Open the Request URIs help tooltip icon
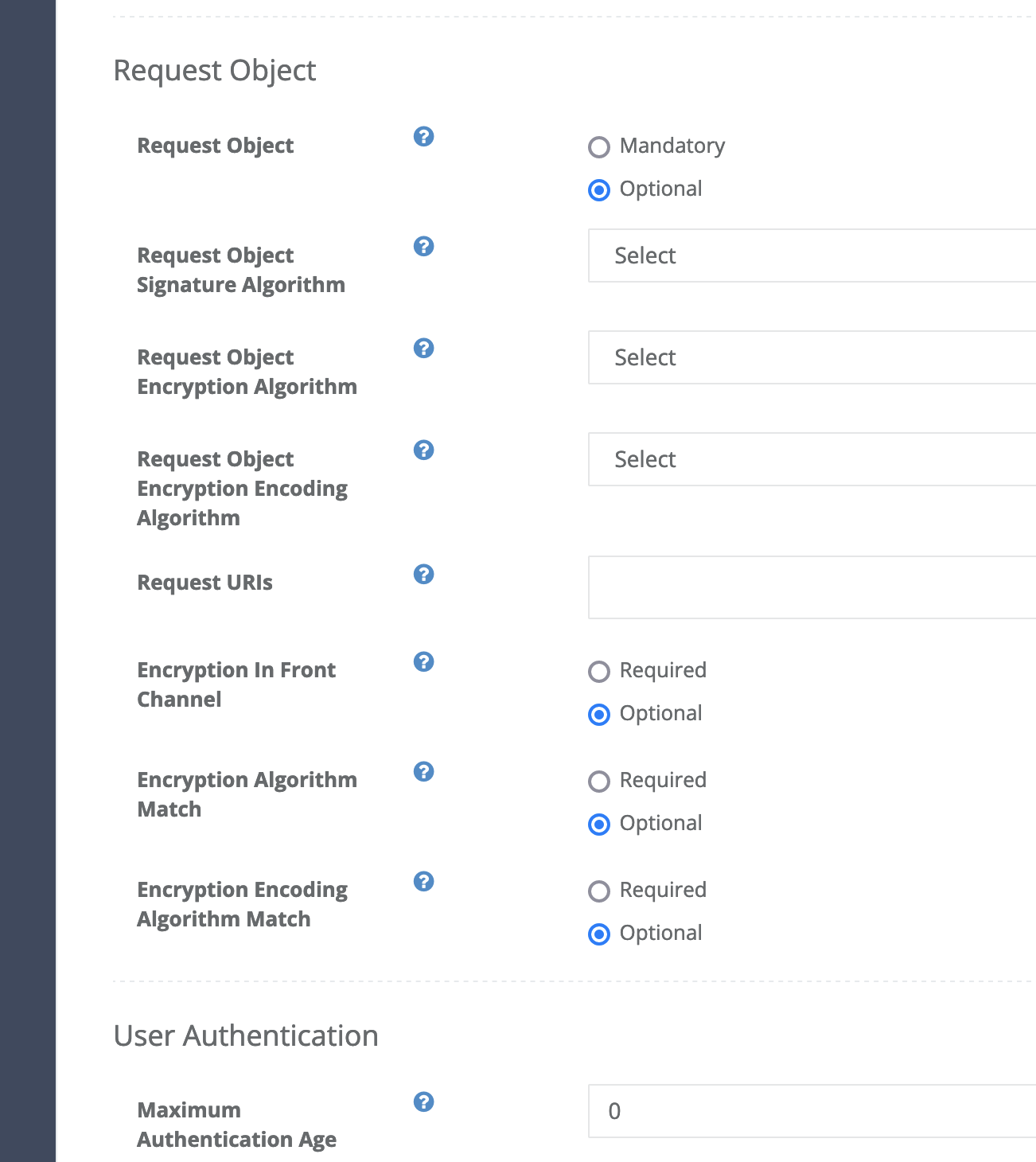1036x1162 pixels. click(x=423, y=575)
